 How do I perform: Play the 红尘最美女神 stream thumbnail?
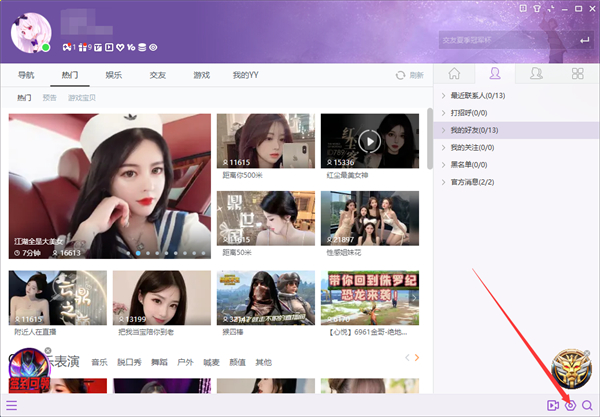[x=369, y=141]
